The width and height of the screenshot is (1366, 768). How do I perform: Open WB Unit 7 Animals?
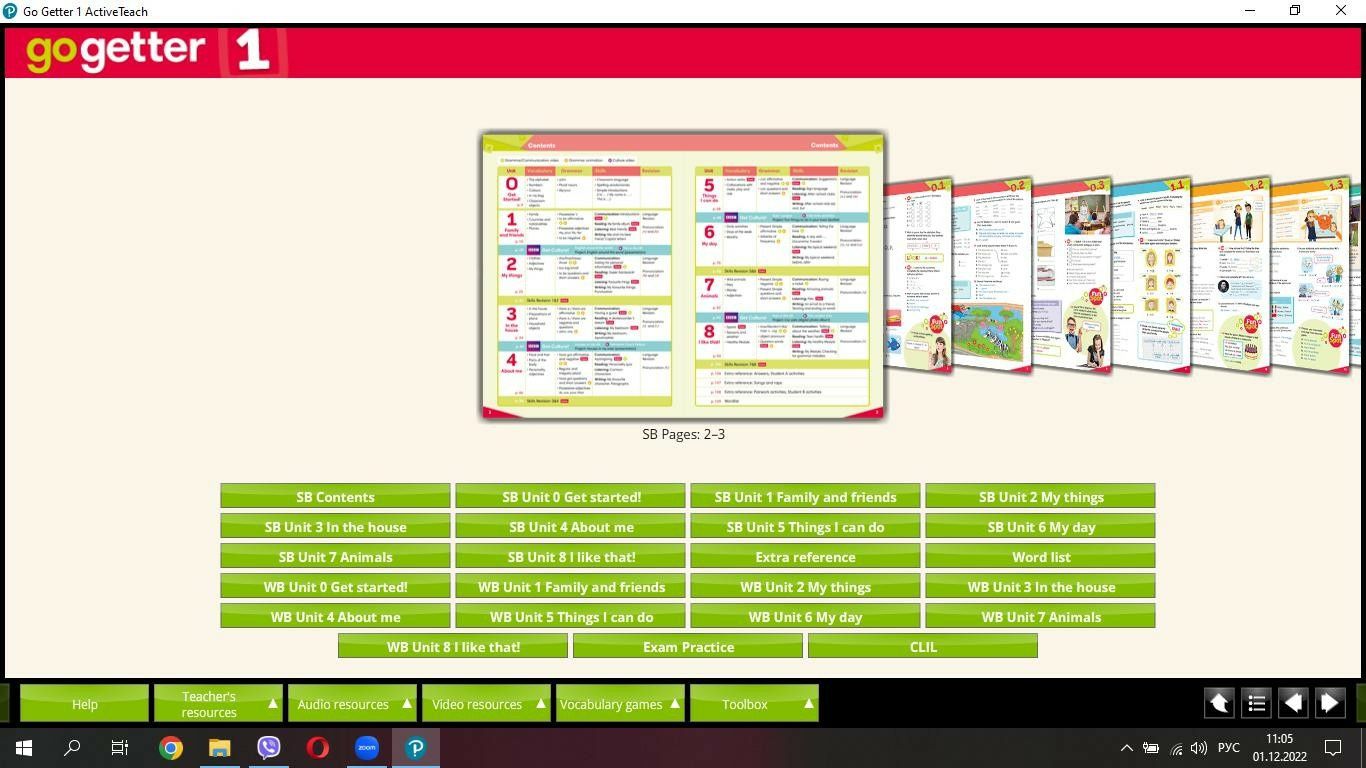tap(1041, 616)
